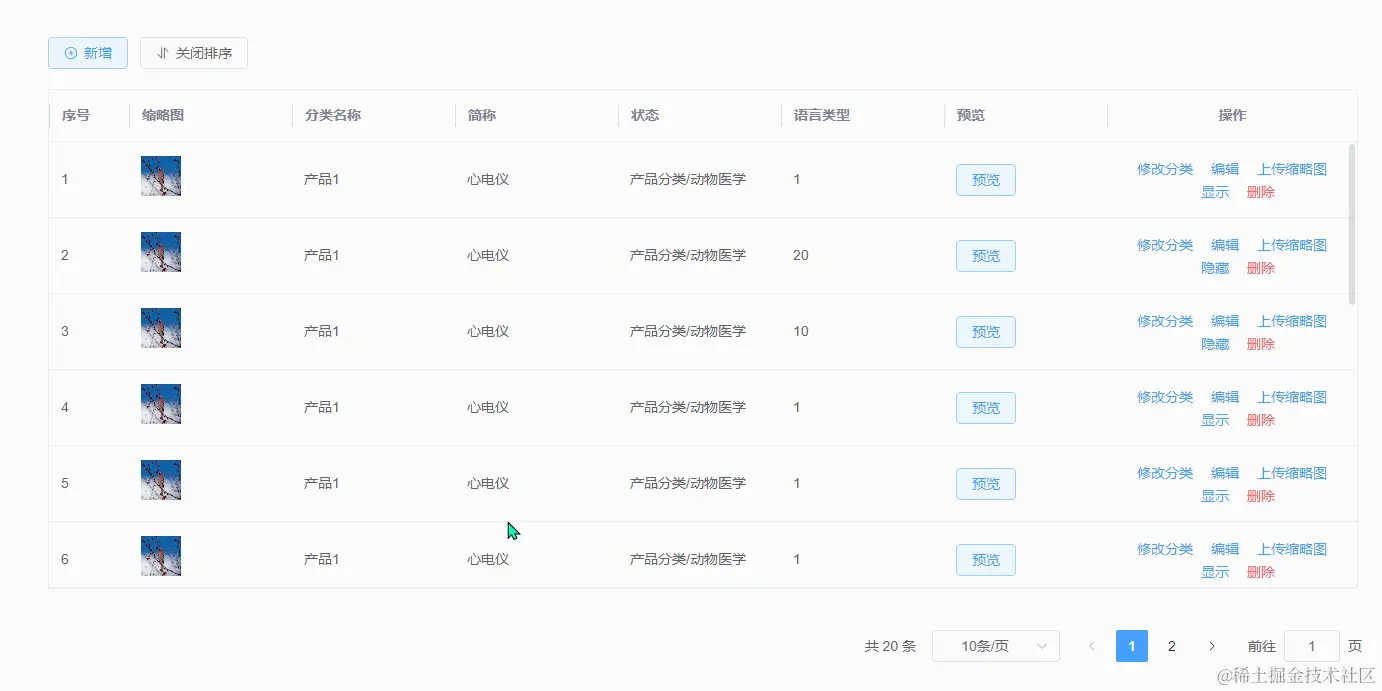Toggle 显示 status for row 1
The height and width of the screenshot is (691, 1382).
click(1215, 192)
